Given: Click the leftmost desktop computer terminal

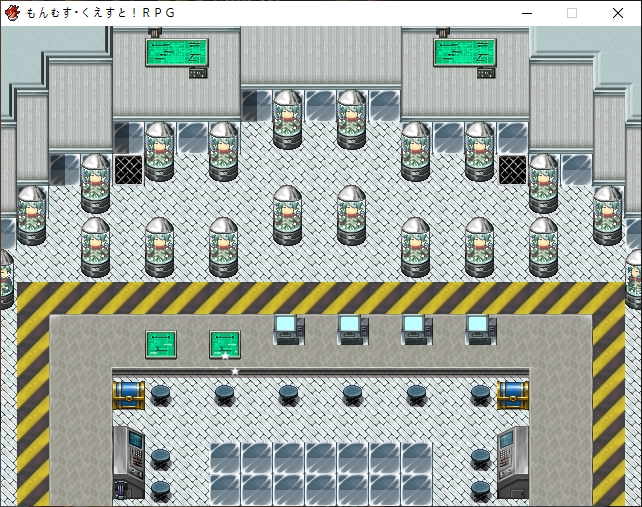Looking at the screenshot, I should click(x=289, y=330).
